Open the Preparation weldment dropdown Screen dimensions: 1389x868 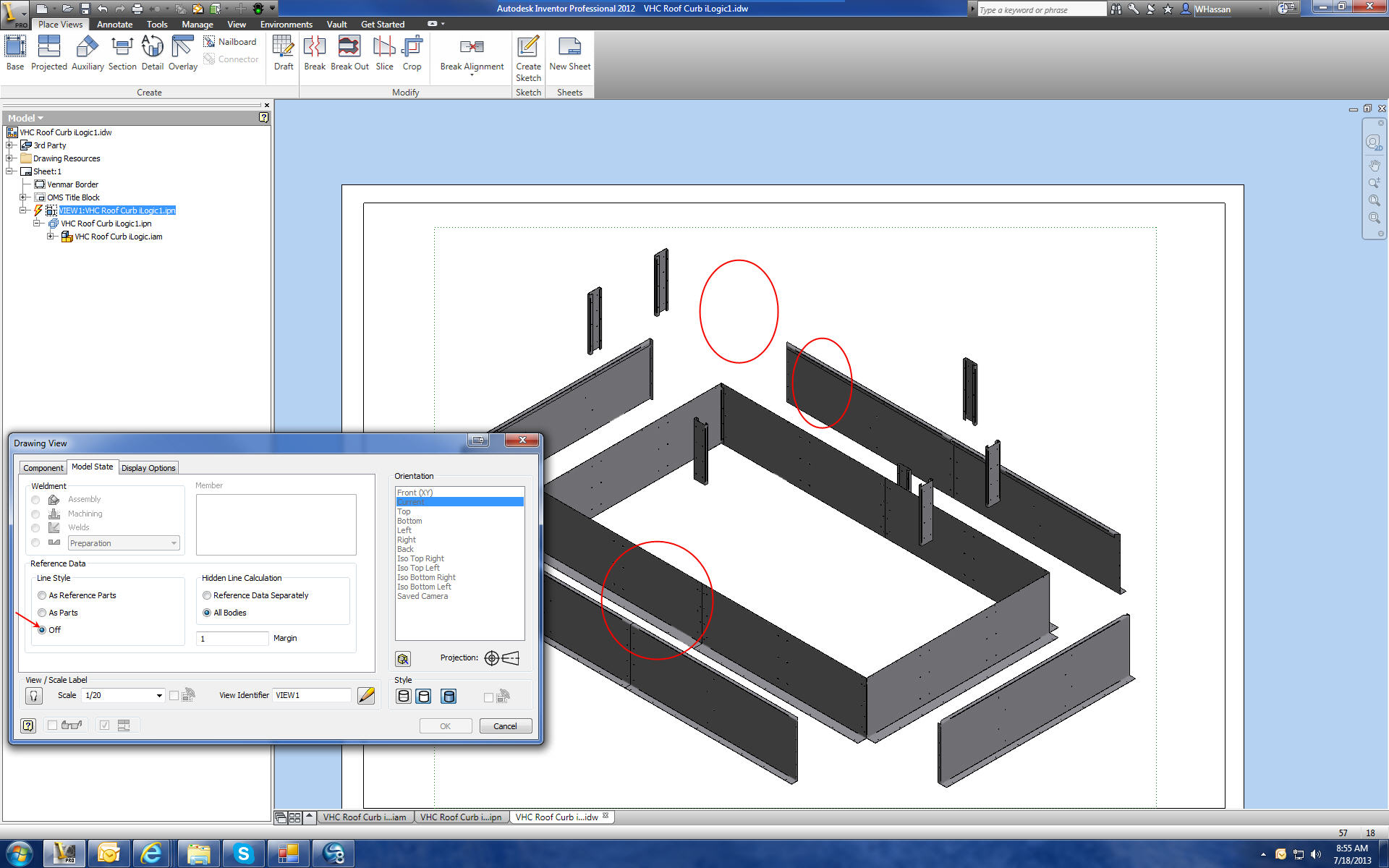coord(174,542)
